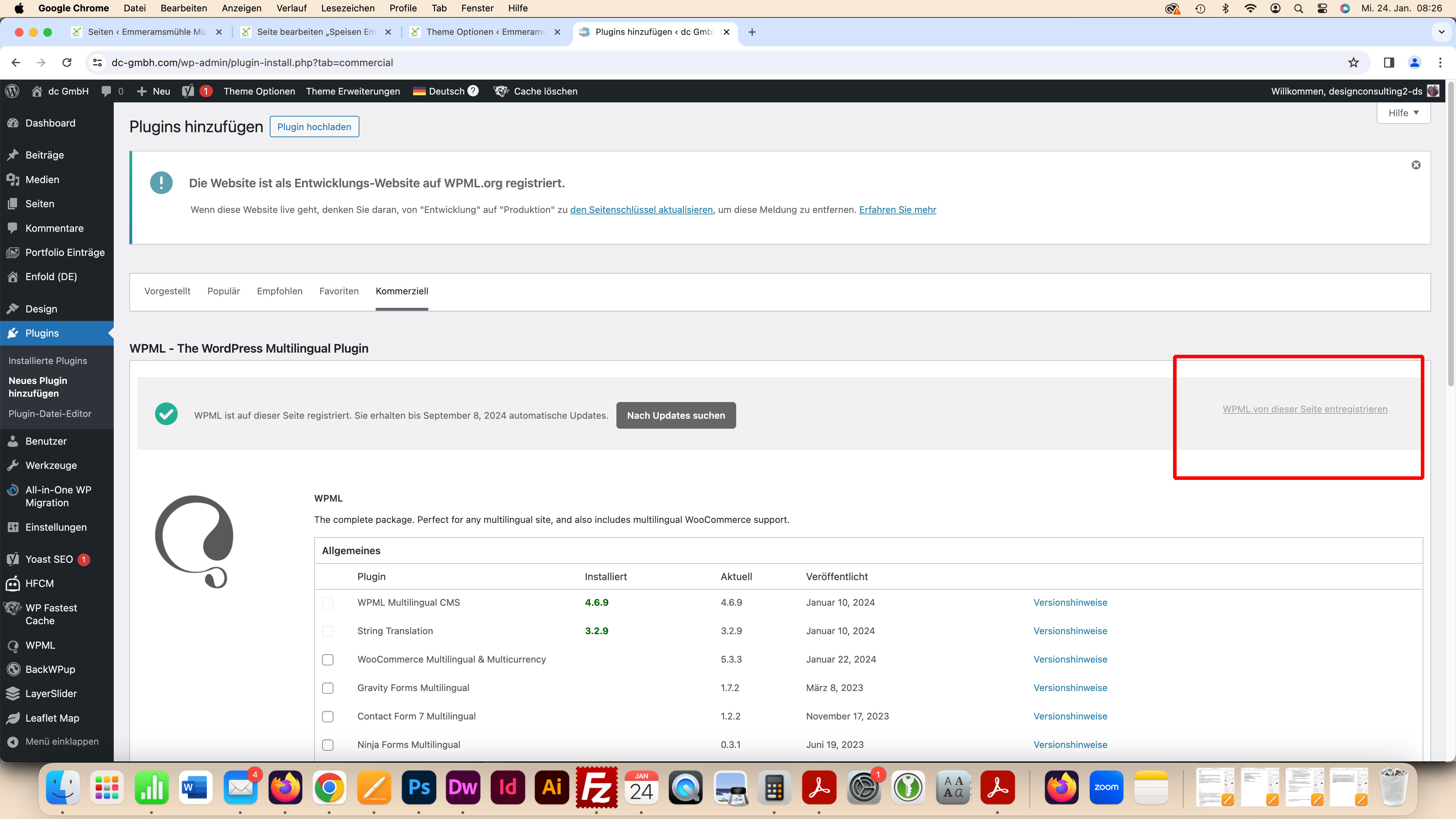Open the + Neu menu in admin bar
This screenshot has width=1456, height=819.
coord(154,91)
